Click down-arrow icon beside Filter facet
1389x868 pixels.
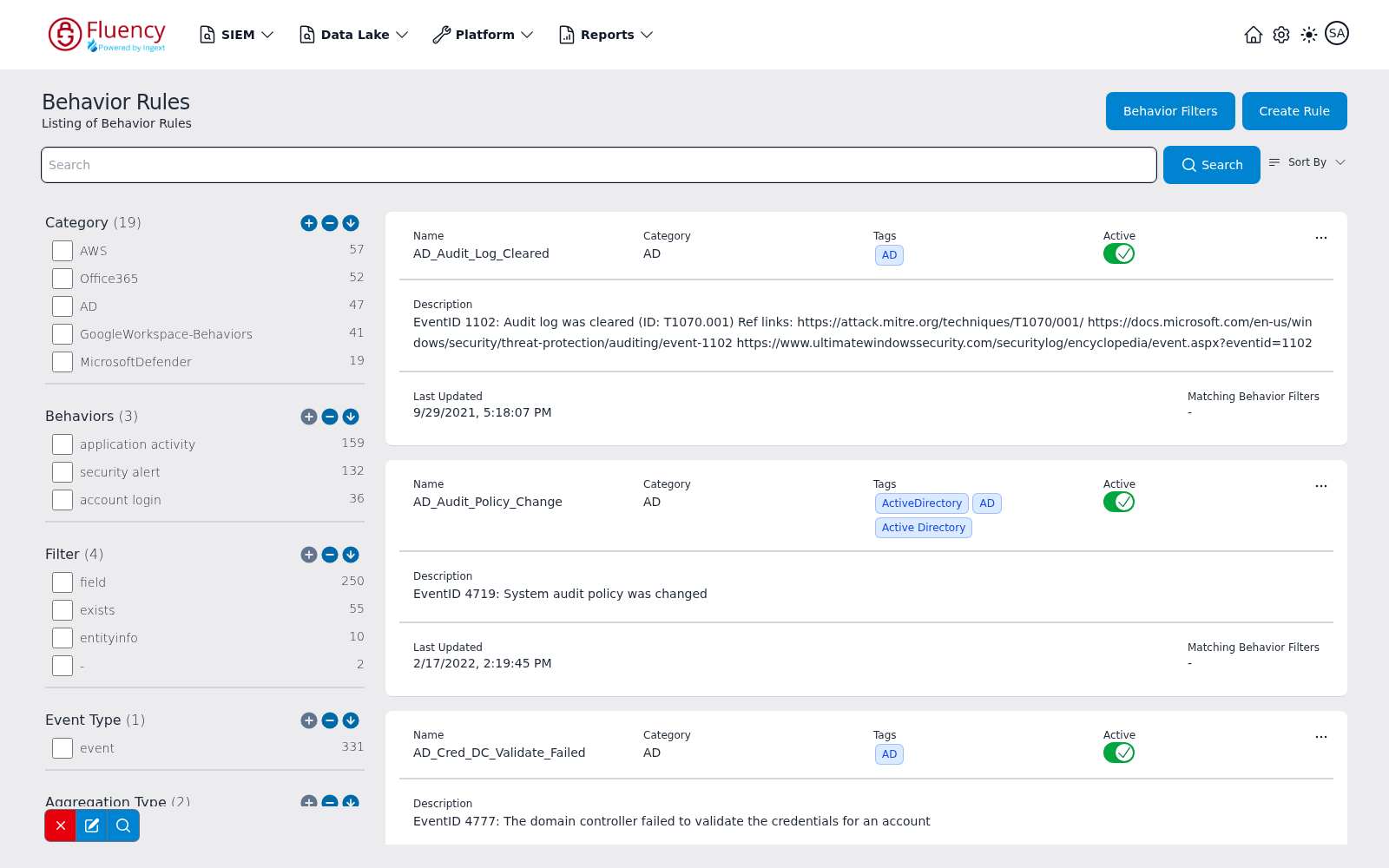351,555
